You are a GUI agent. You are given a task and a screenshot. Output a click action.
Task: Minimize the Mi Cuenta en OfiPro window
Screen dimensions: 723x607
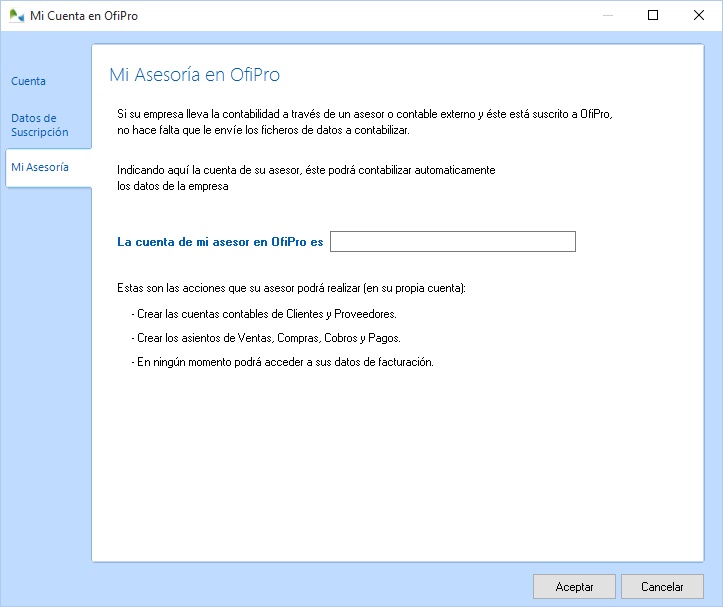coord(608,15)
